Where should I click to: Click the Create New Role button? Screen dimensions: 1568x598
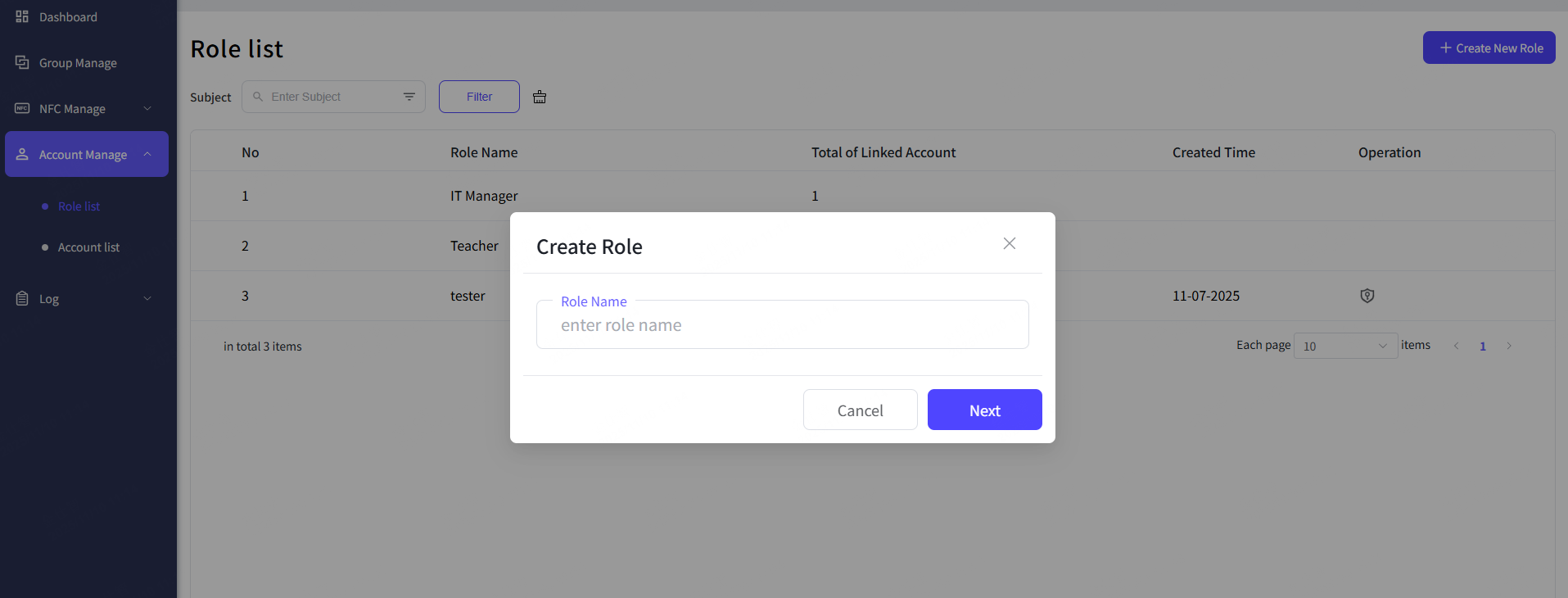point(1489,48)
